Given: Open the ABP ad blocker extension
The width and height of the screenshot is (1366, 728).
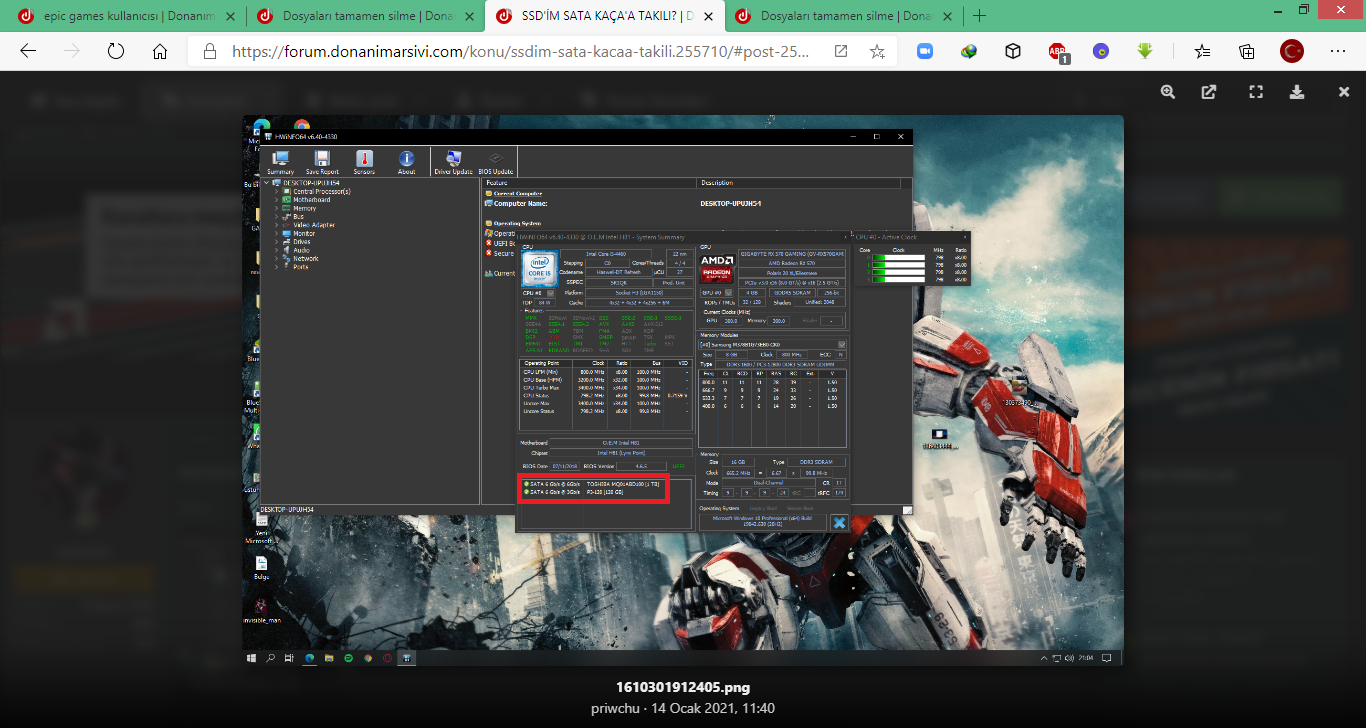Looking at the screenshot, I should point(1058,52).
